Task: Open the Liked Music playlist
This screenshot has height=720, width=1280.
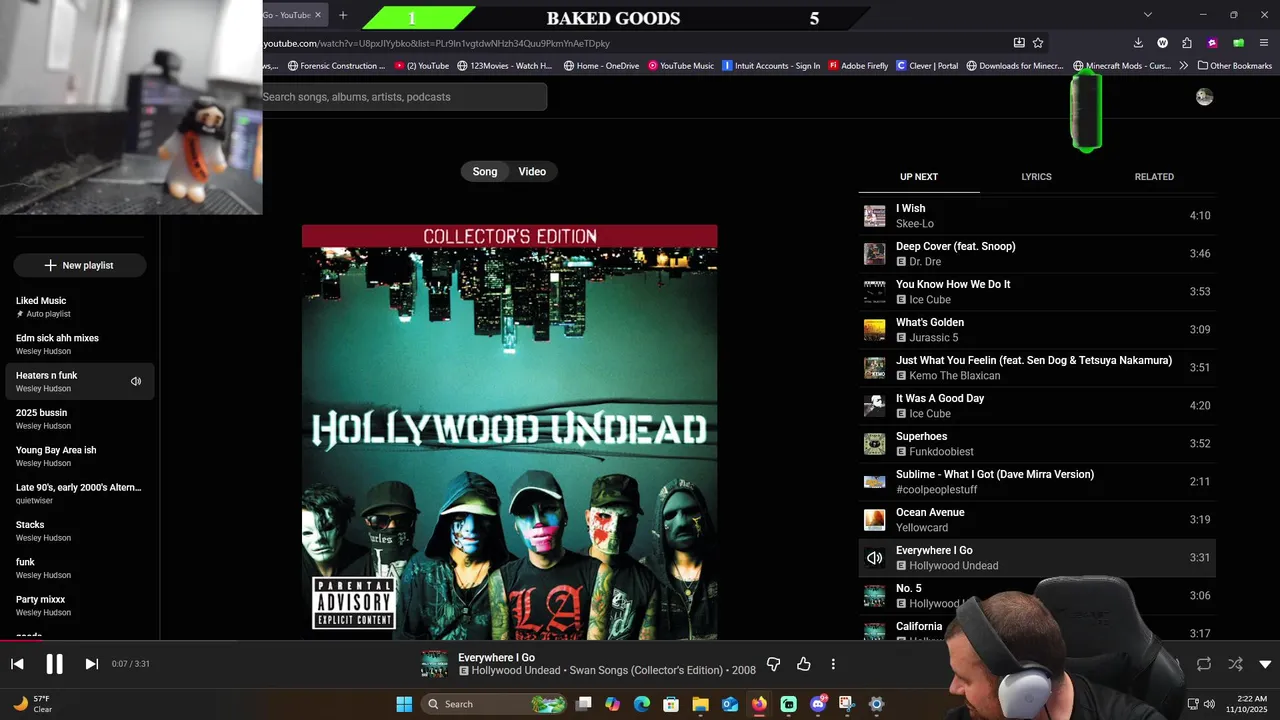Action: click(80, 307)
